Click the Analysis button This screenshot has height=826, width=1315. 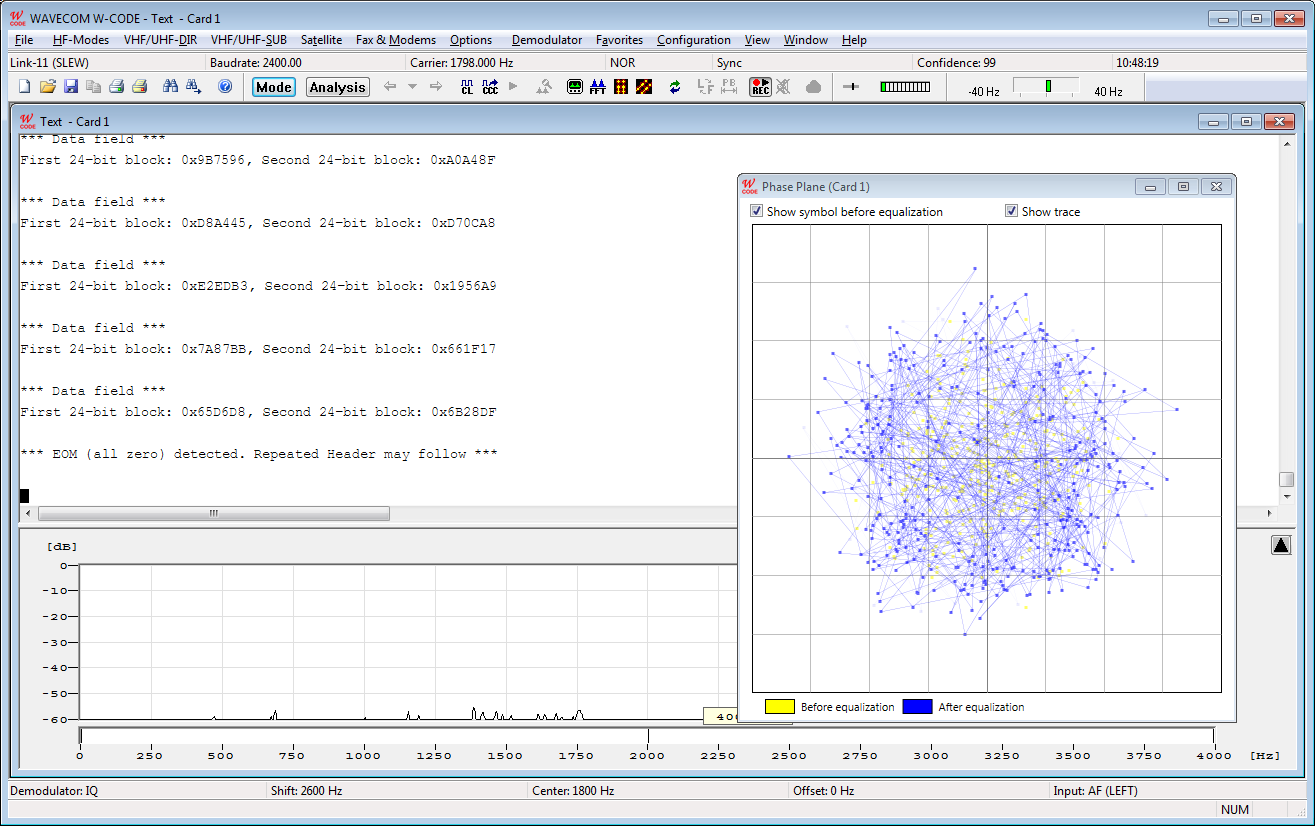(x=338, y=87)
